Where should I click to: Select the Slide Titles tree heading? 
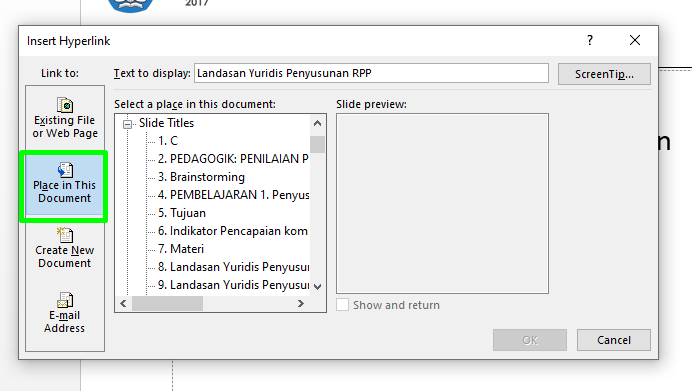tap(166, 123)
